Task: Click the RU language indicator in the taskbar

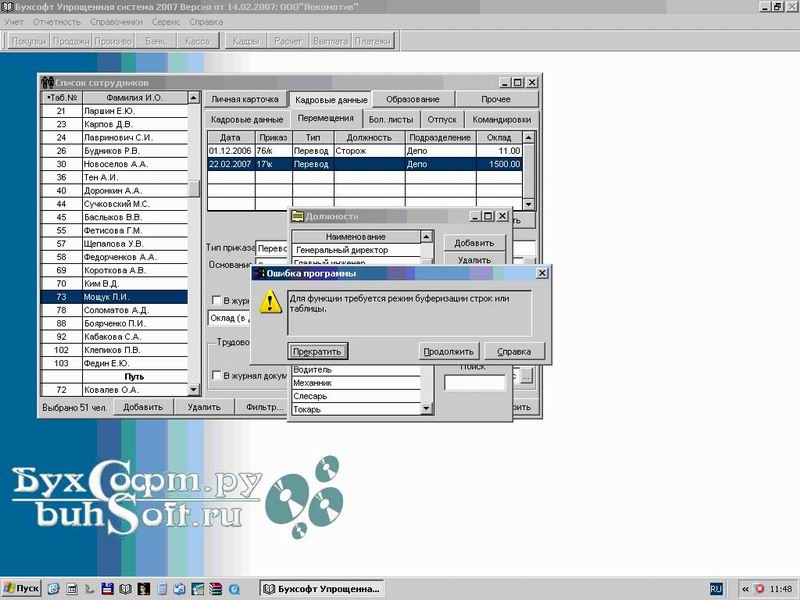Action: (716, 589)
